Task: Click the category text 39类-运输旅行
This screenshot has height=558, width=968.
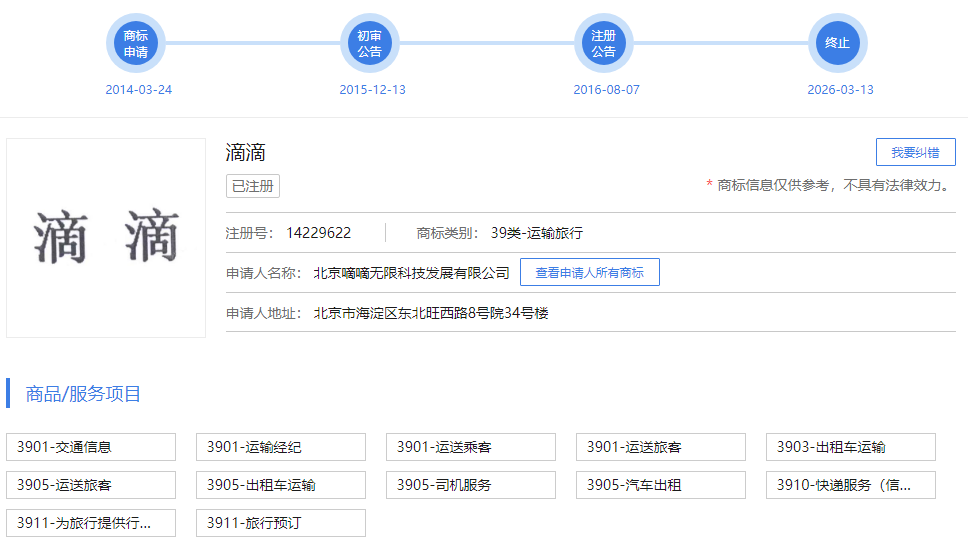Action: (537, 233)
